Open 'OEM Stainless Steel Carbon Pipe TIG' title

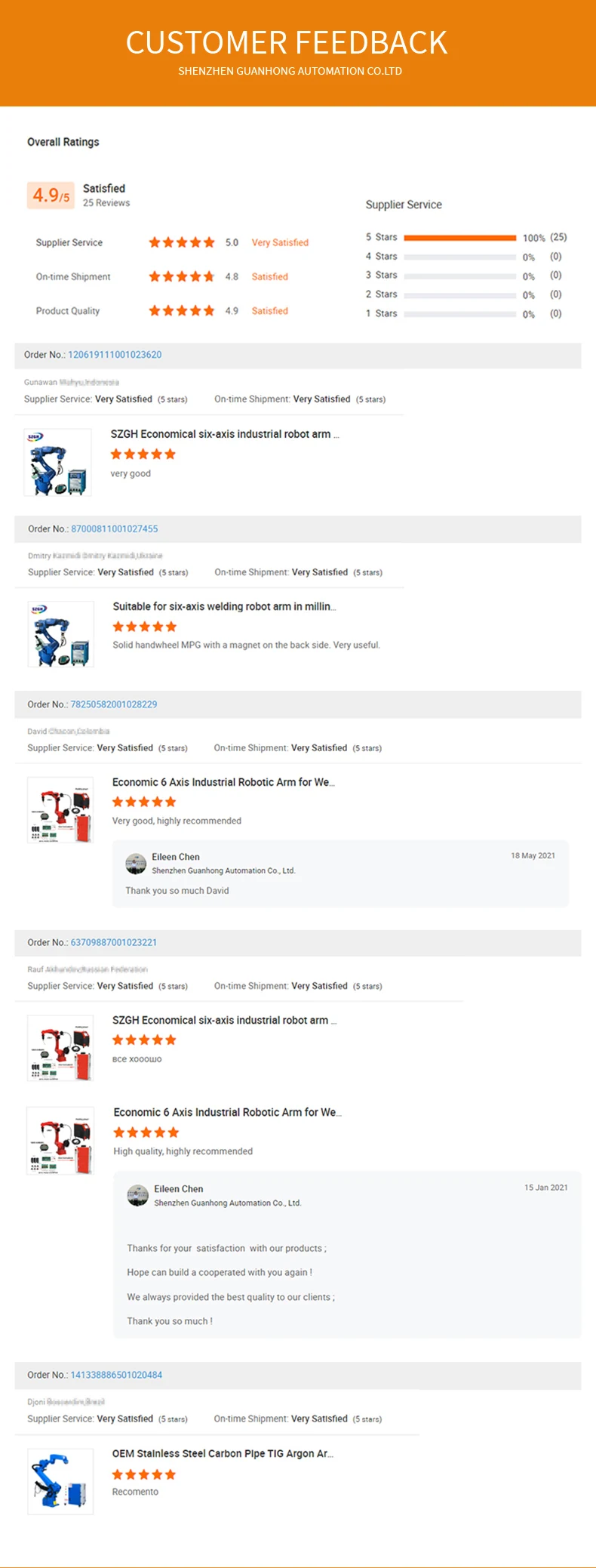(x=223, y=1453)
